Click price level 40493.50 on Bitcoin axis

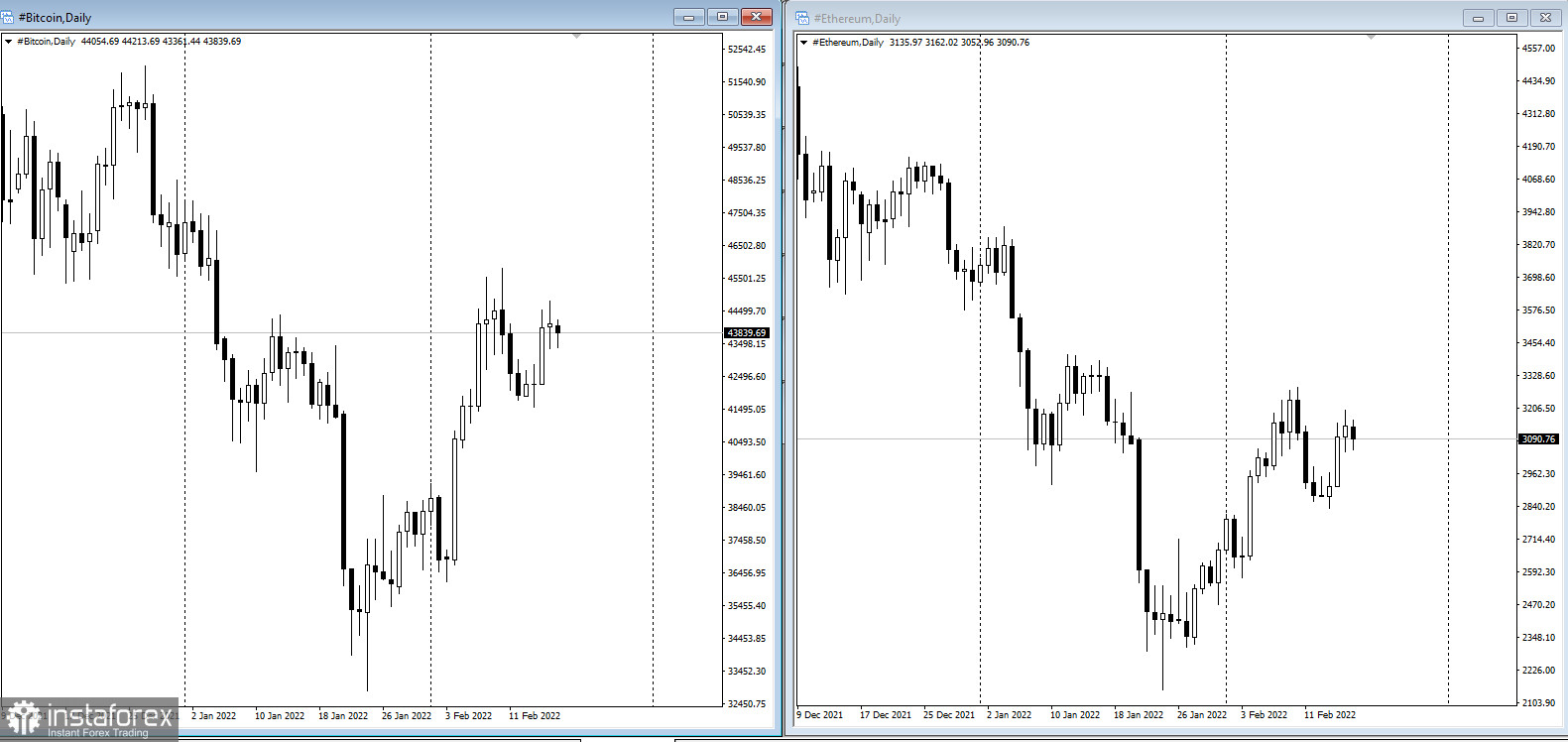(747, 442)
